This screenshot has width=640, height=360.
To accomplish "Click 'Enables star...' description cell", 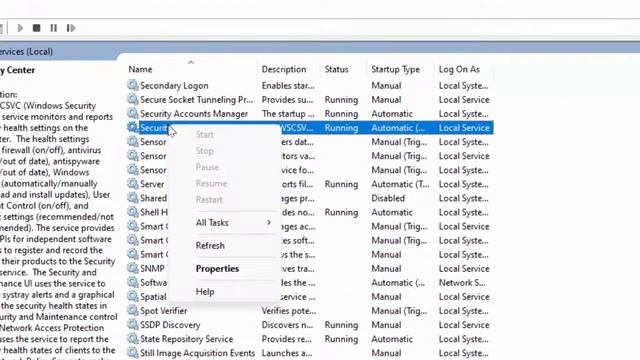I will [x=288, y=85].
